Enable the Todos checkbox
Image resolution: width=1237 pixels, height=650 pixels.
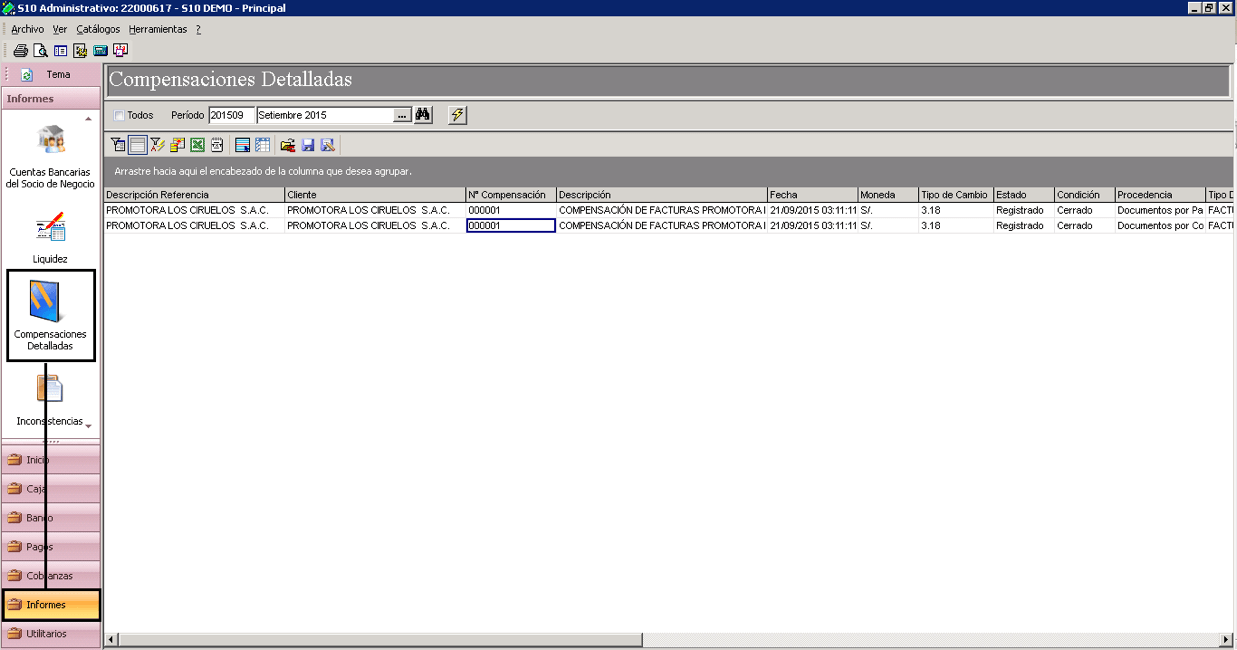pos(119,115)
